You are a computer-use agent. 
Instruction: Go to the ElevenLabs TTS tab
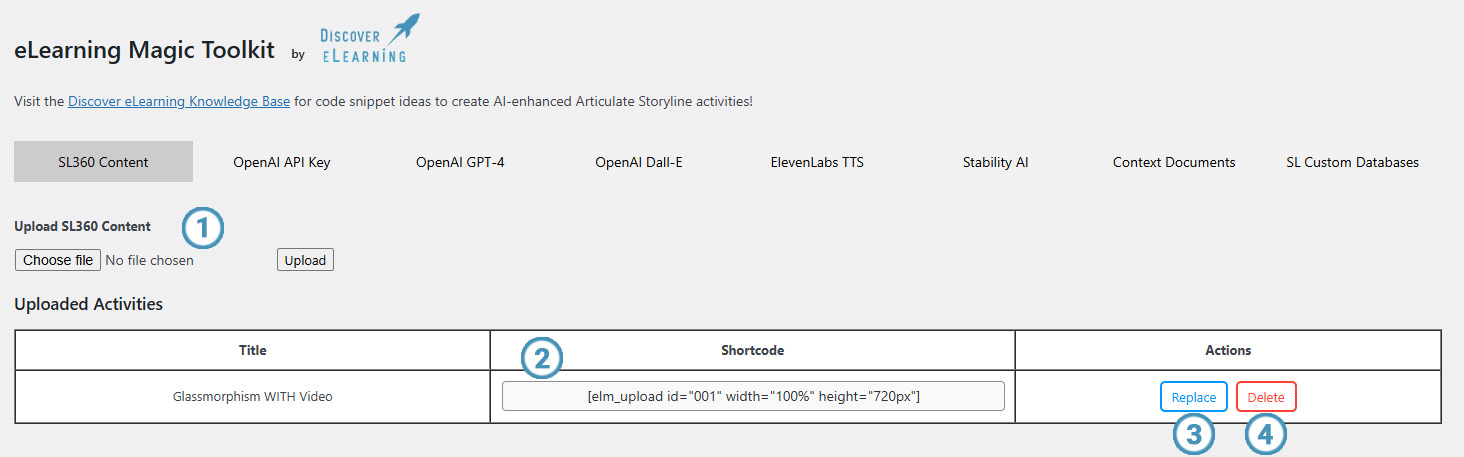click(x=817, y=162)
